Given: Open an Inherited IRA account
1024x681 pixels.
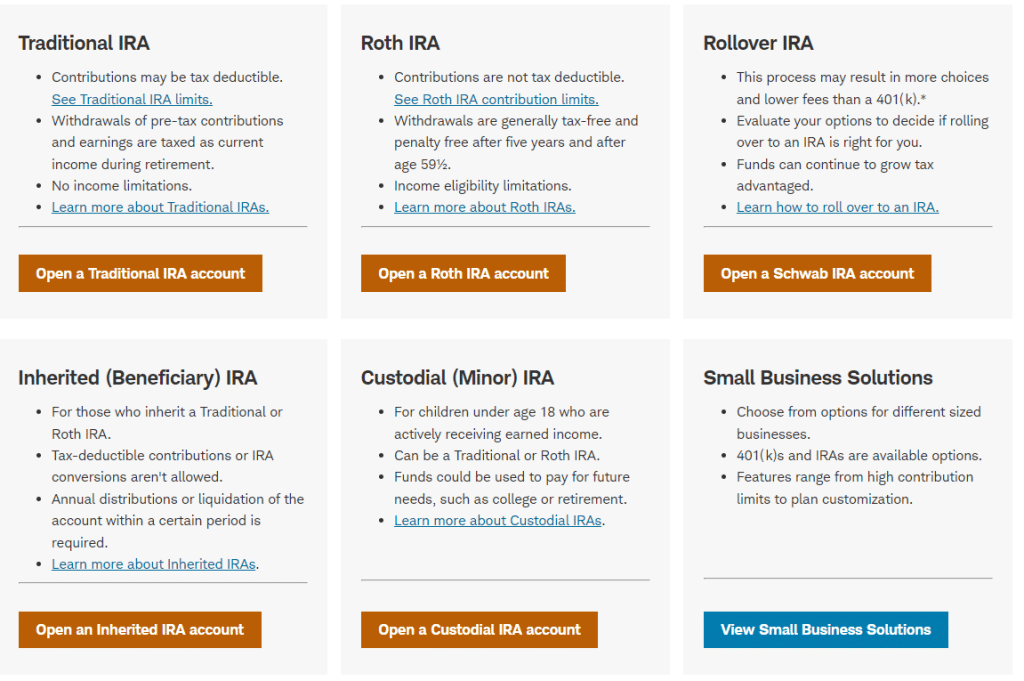Looking at the screenshot, I should click(x=139, y=629).
